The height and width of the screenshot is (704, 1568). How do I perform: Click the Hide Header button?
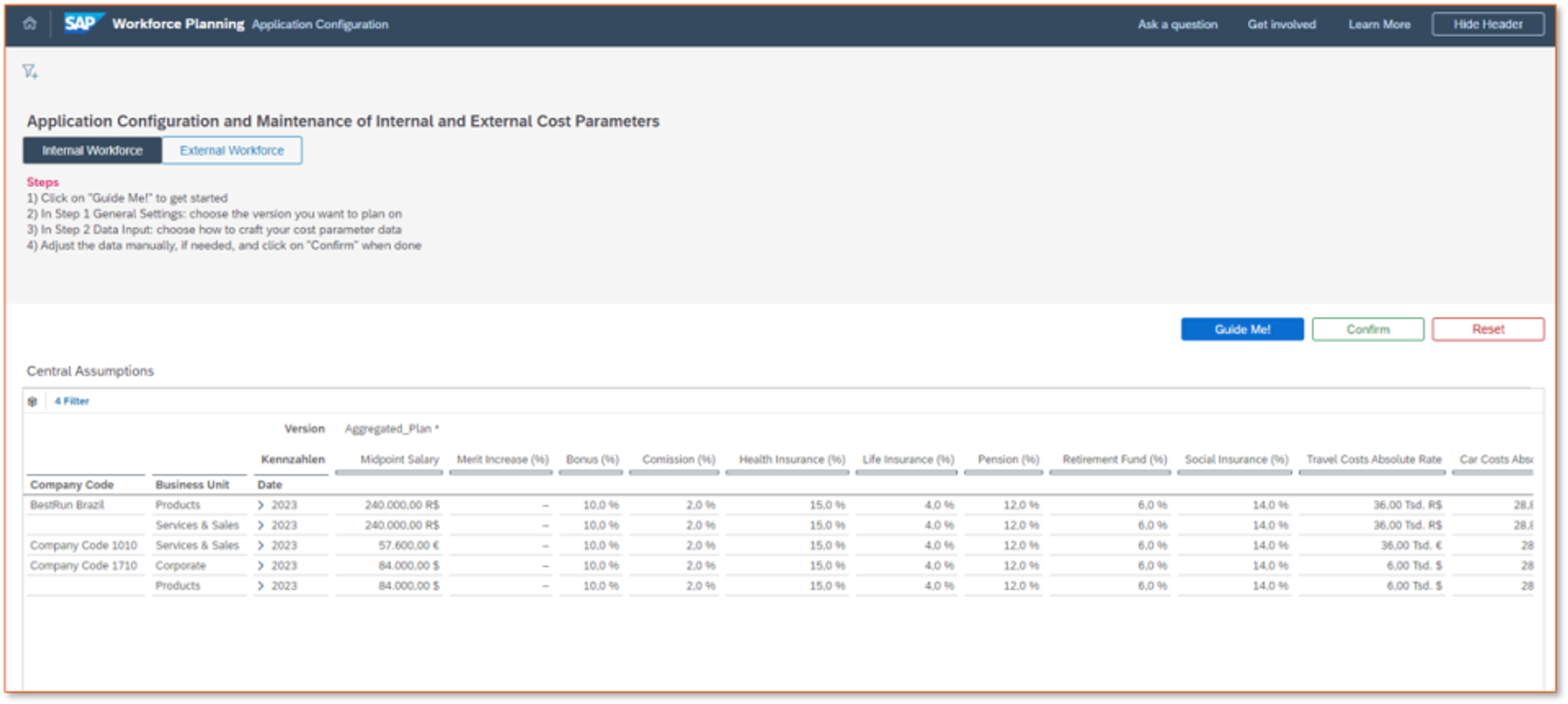click(x=1488, y=25)
